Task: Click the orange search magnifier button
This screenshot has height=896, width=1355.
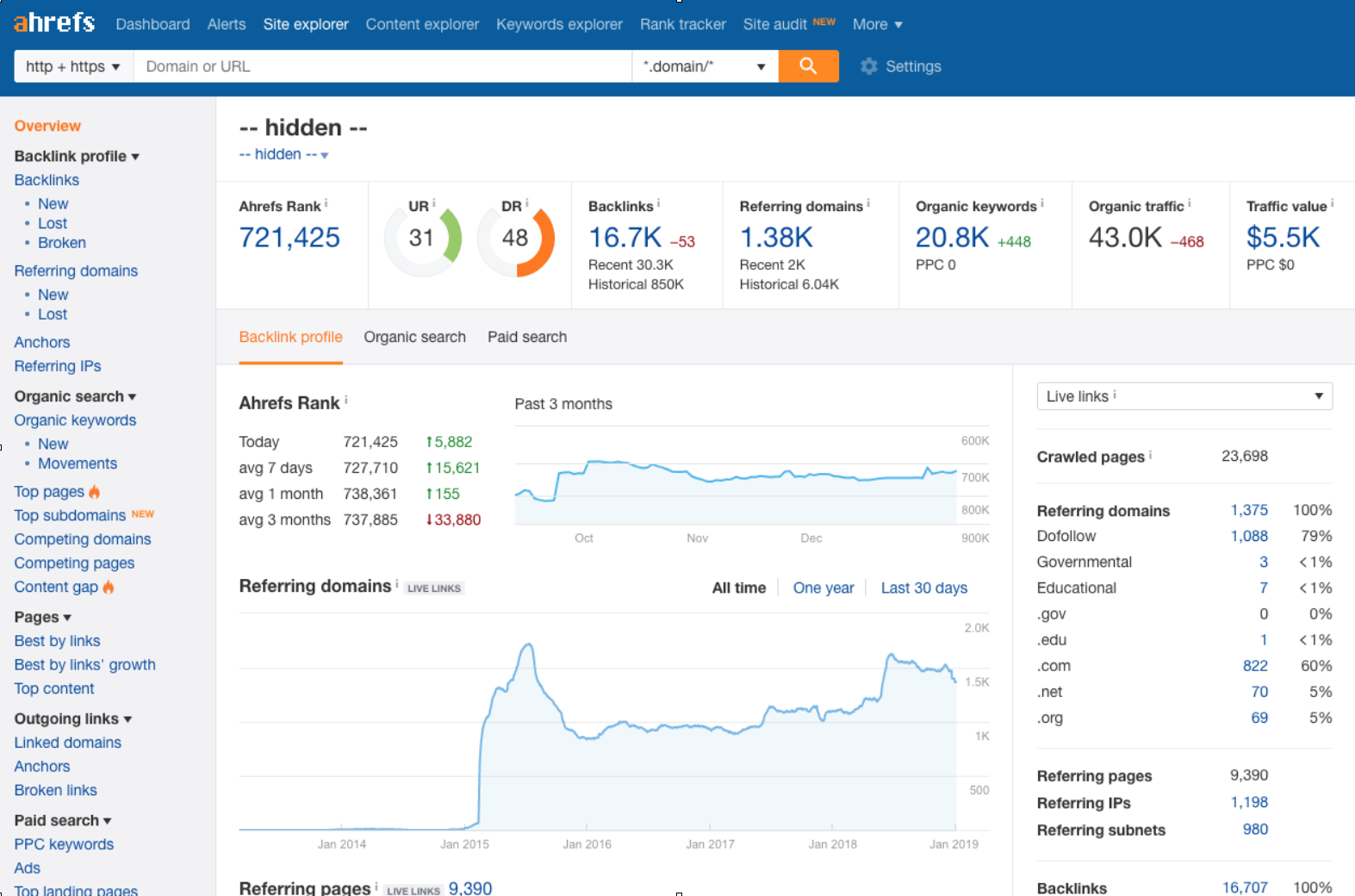Action: (808, 66)
